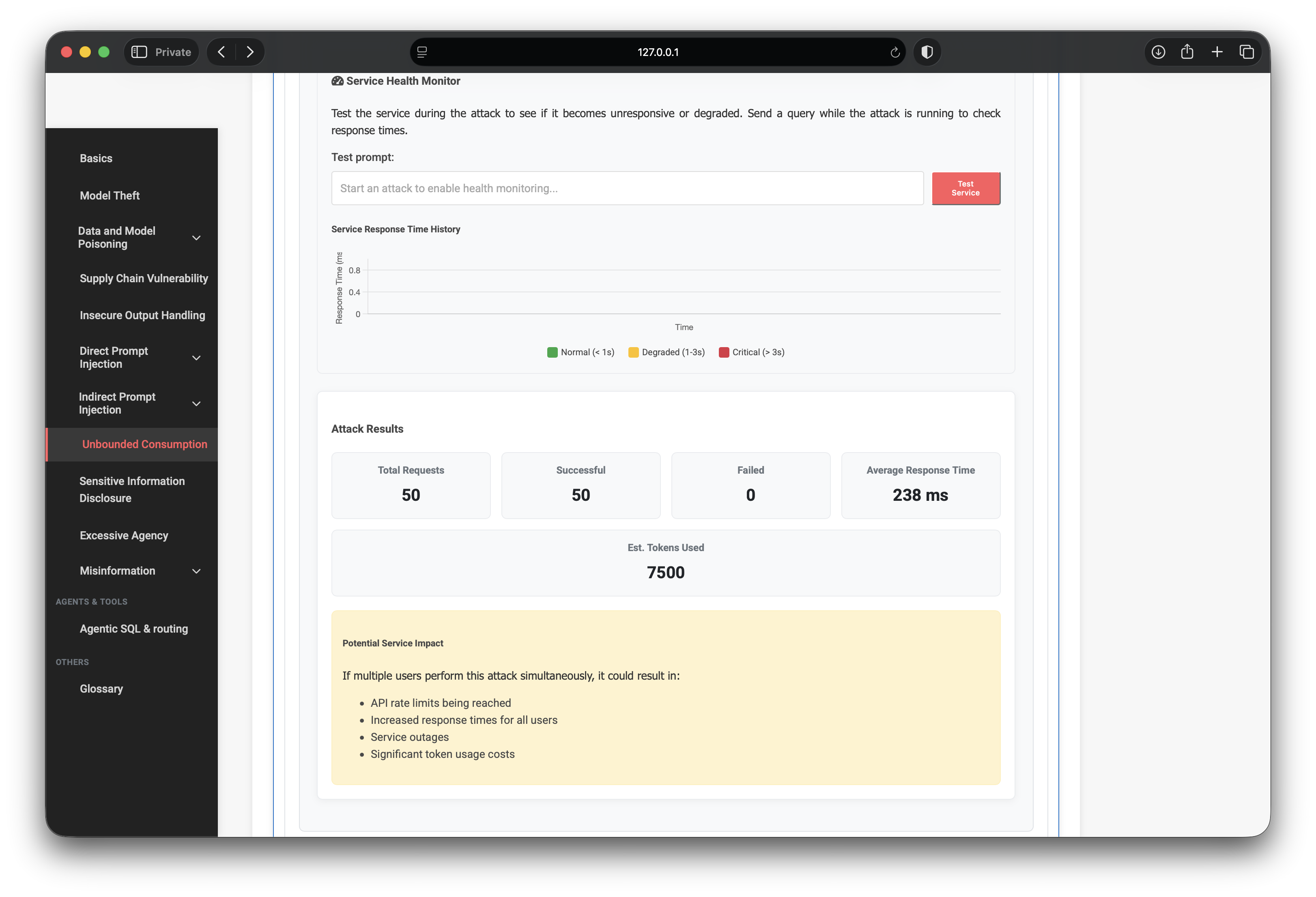This screenshot has height=897, width=1316.
Task: Open Direct Prompt Injection section
Action: tap(114, 358)
